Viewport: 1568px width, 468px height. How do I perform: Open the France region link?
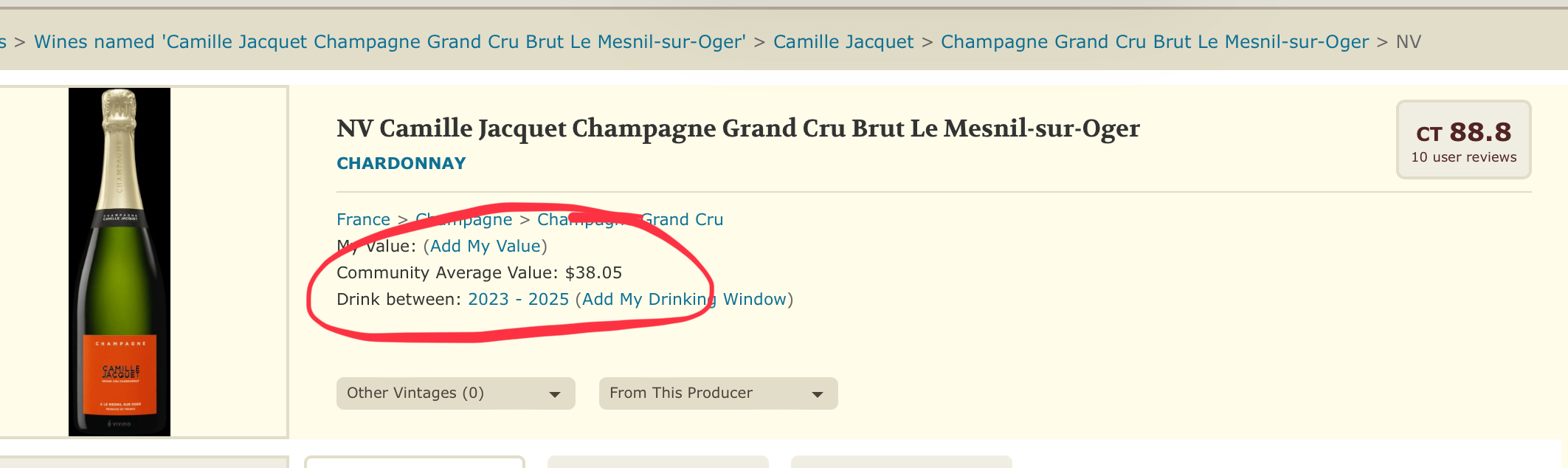point(363,219)
